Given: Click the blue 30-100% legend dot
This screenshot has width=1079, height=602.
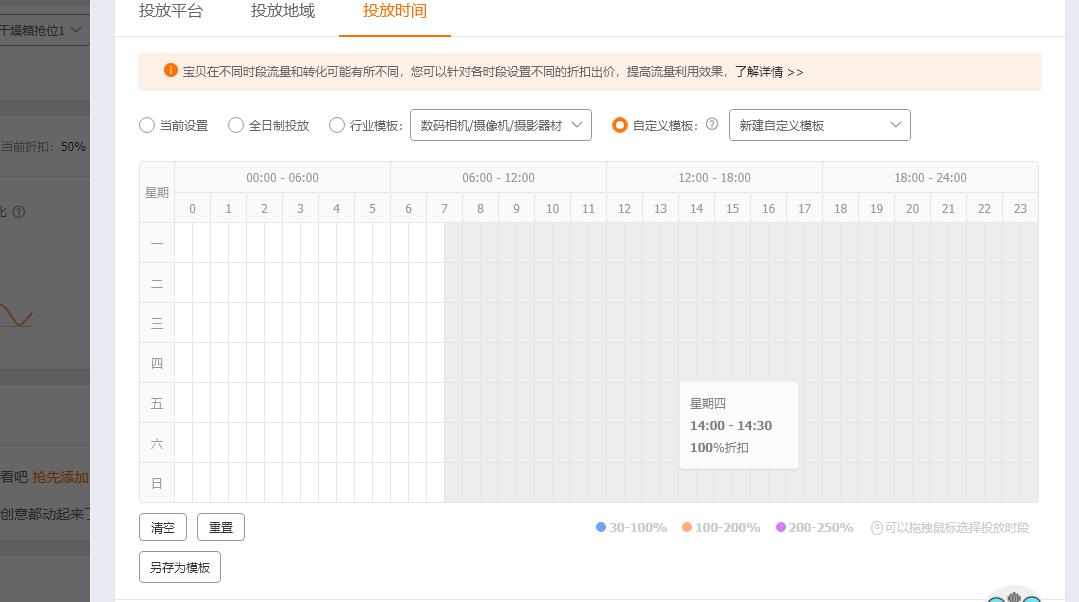Looking at the screenshot, I should point(599,528).
